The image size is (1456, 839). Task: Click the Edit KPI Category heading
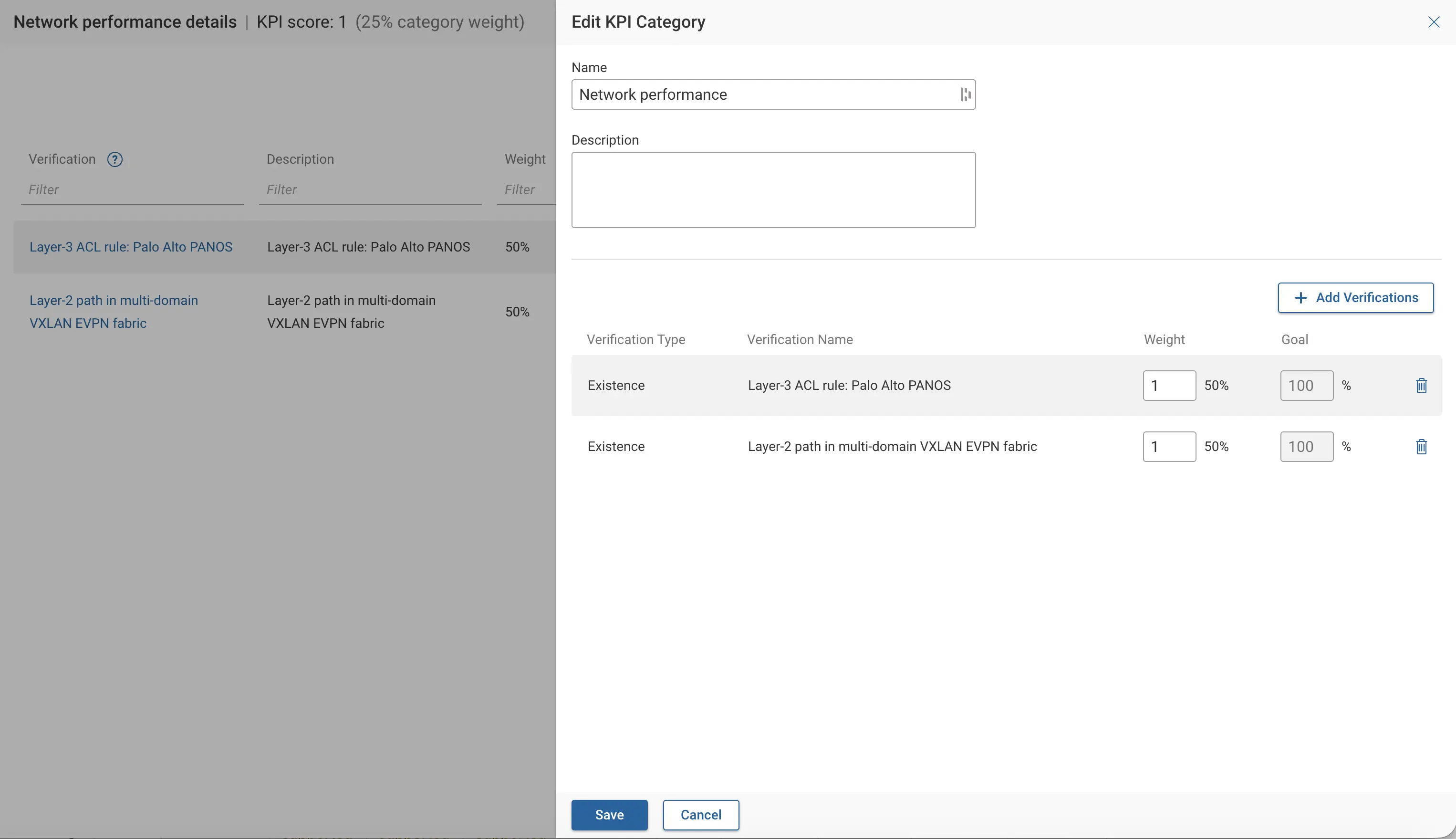[638, 22]
